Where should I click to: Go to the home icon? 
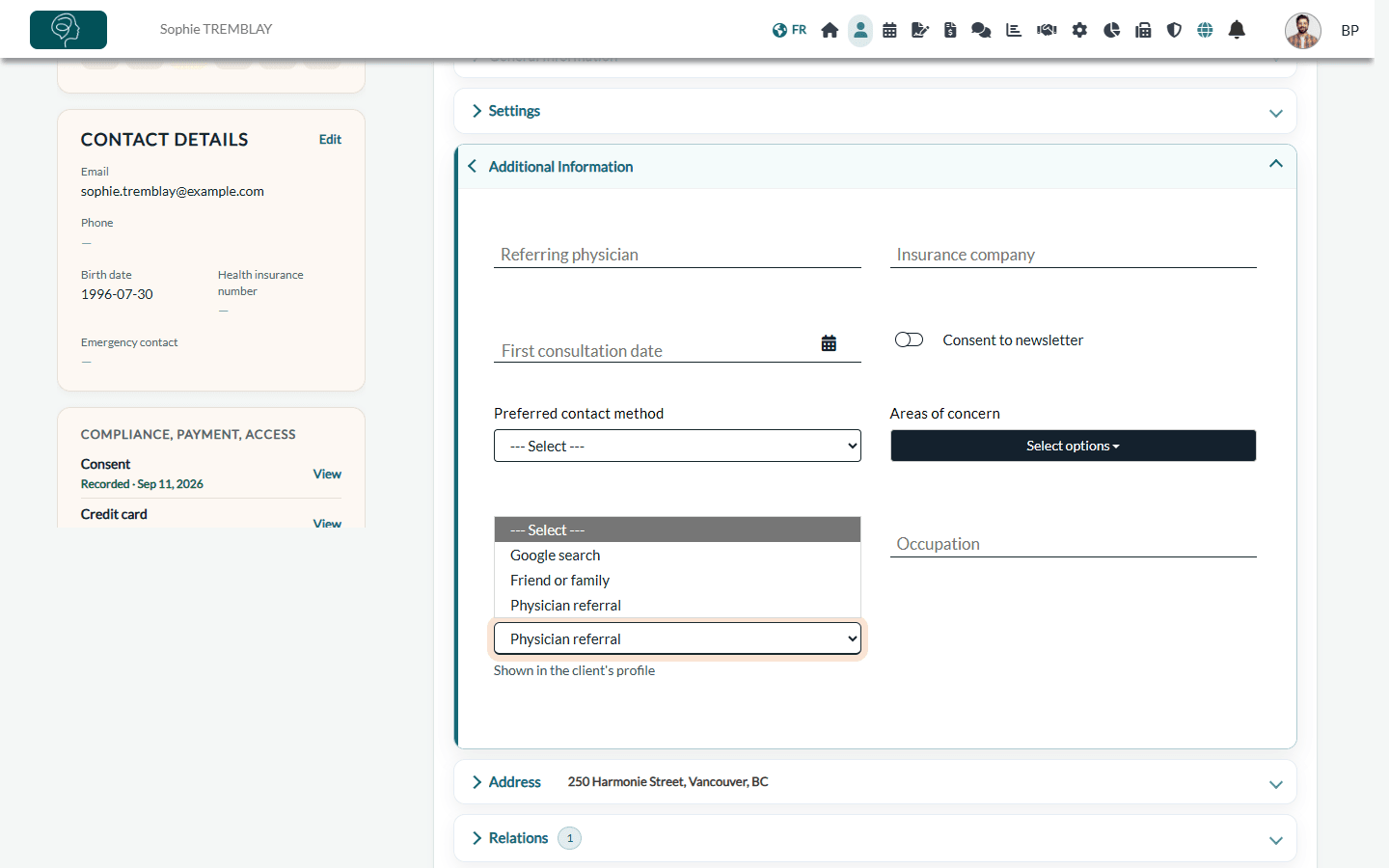click(x=830, y=30)
